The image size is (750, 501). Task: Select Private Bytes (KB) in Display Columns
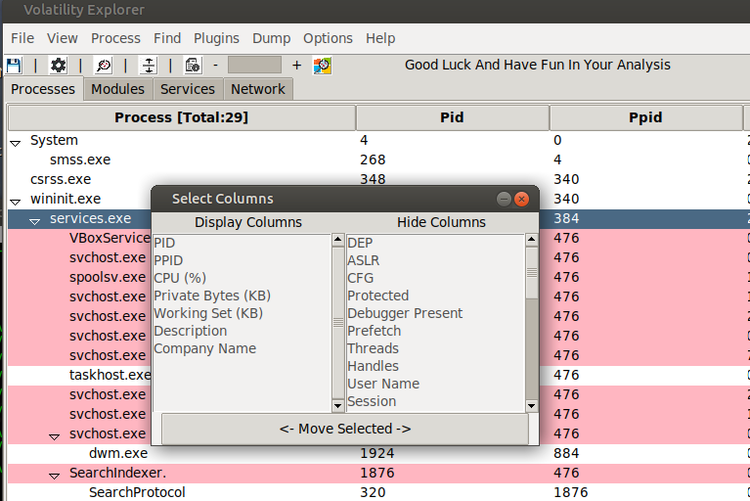click(x=212, y=296)
